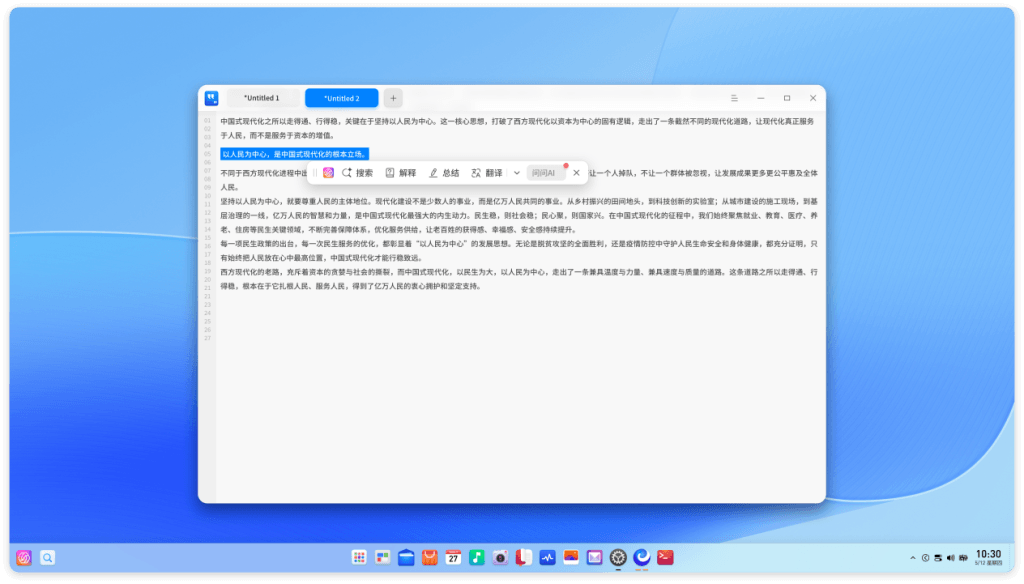
Task: Dismiss the floating AI toolbar
Action: [576, 173]
